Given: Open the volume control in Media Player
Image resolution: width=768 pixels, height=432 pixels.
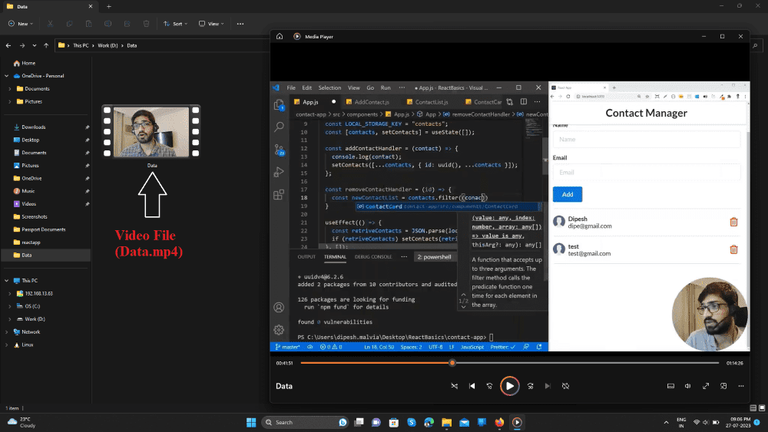Looking at the screenshot, I should (x=688, y=385).
